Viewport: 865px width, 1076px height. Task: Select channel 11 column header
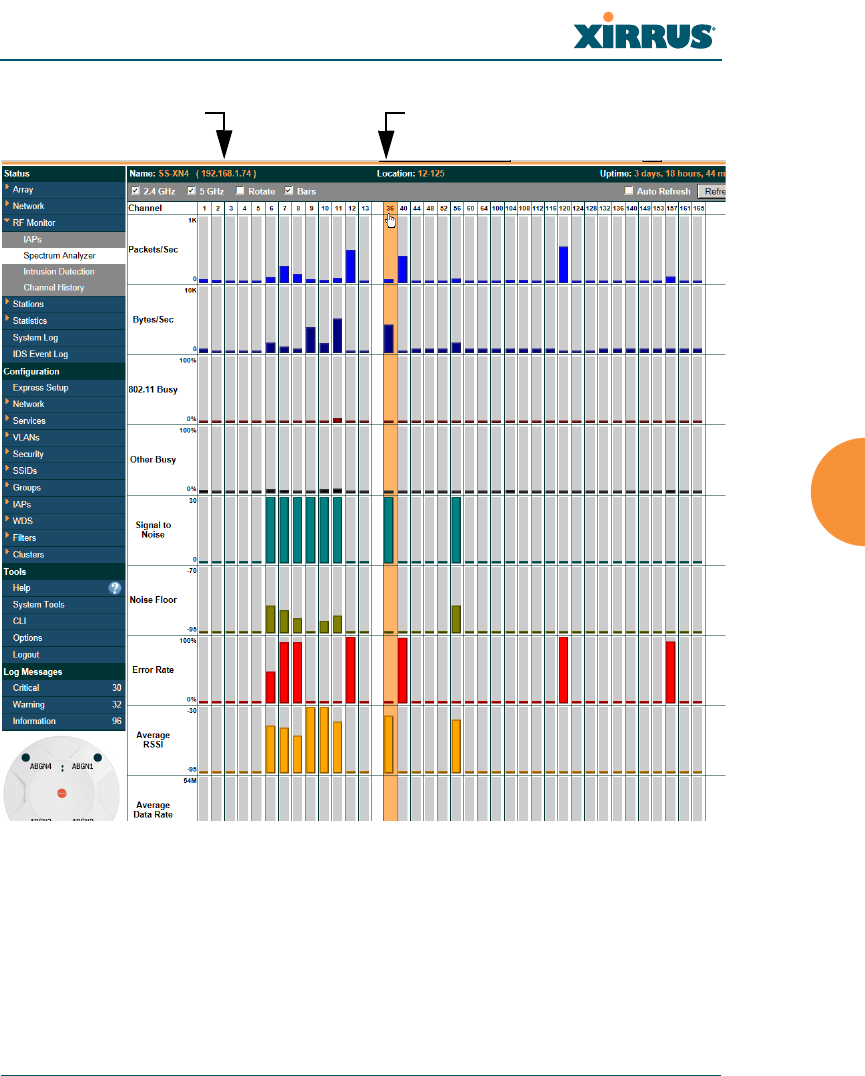[338, 208]
